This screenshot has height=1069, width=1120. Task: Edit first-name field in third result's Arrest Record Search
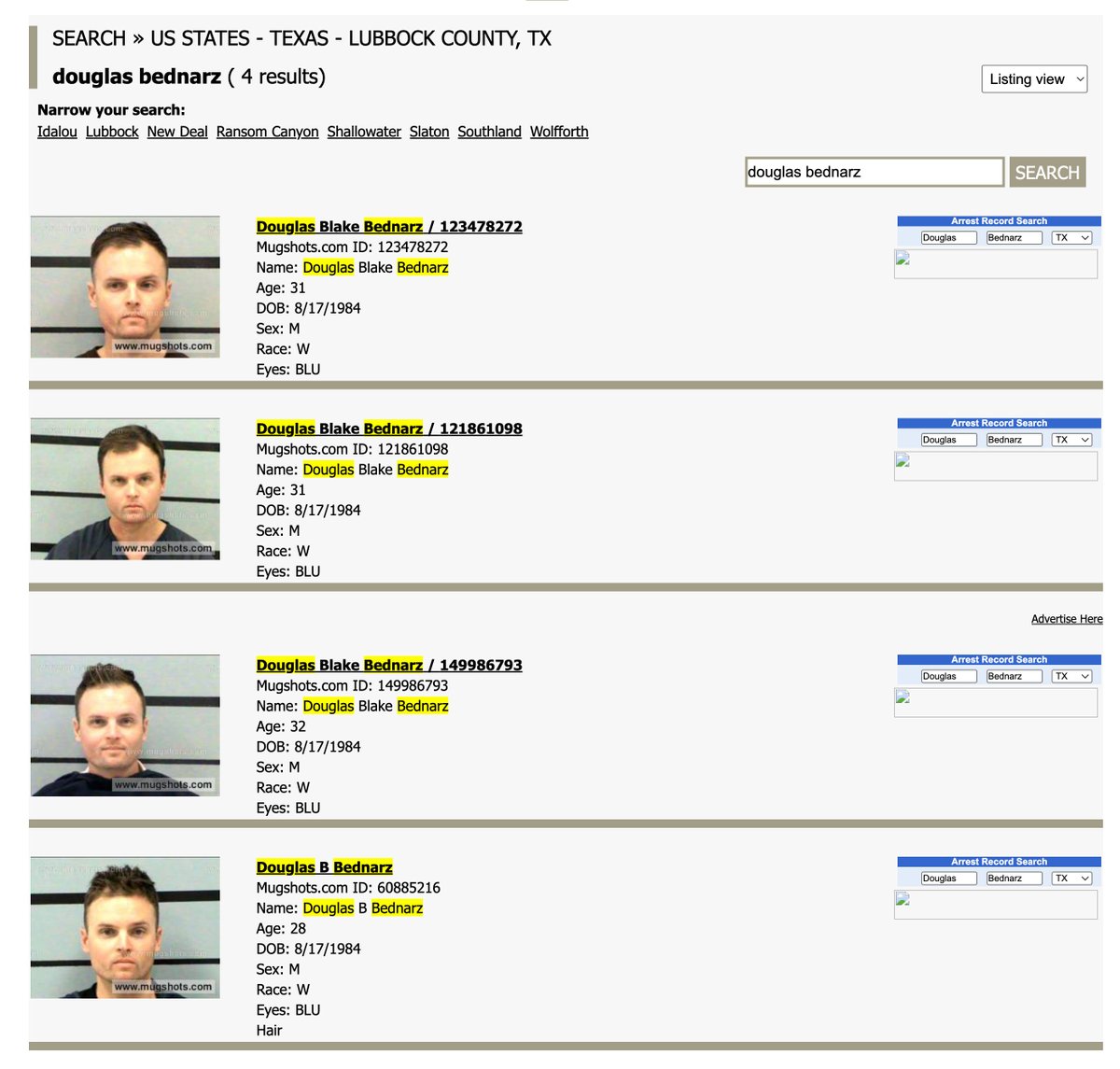click(x=948, y=676)
